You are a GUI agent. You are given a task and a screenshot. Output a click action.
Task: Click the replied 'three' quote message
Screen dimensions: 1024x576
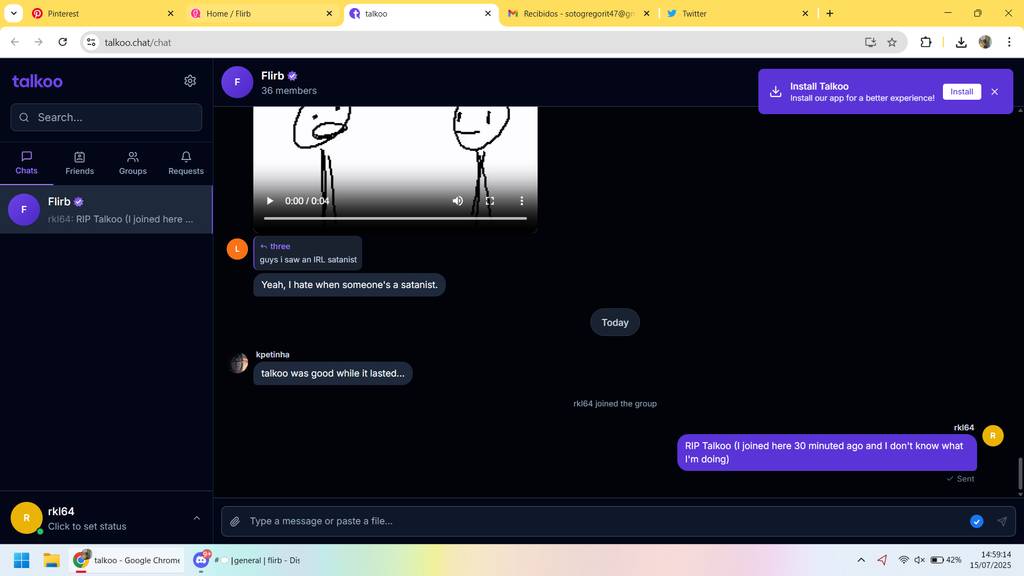(308, 253)
